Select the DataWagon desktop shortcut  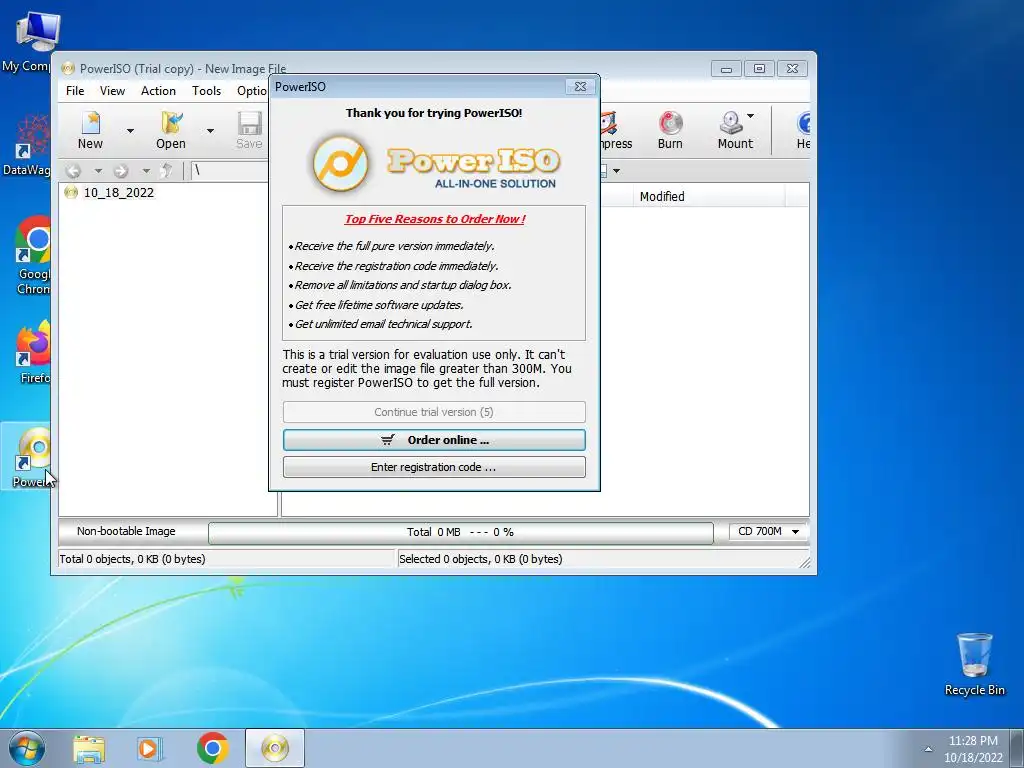click(26, 144)
